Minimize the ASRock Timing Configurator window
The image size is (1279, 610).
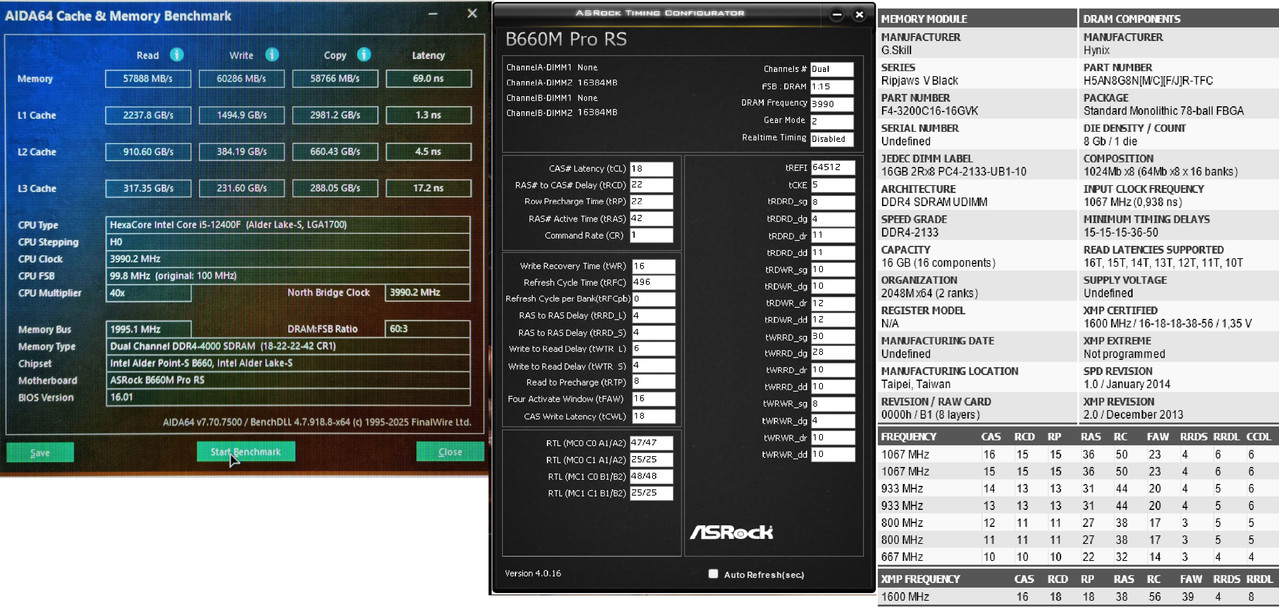click(838, 15)
